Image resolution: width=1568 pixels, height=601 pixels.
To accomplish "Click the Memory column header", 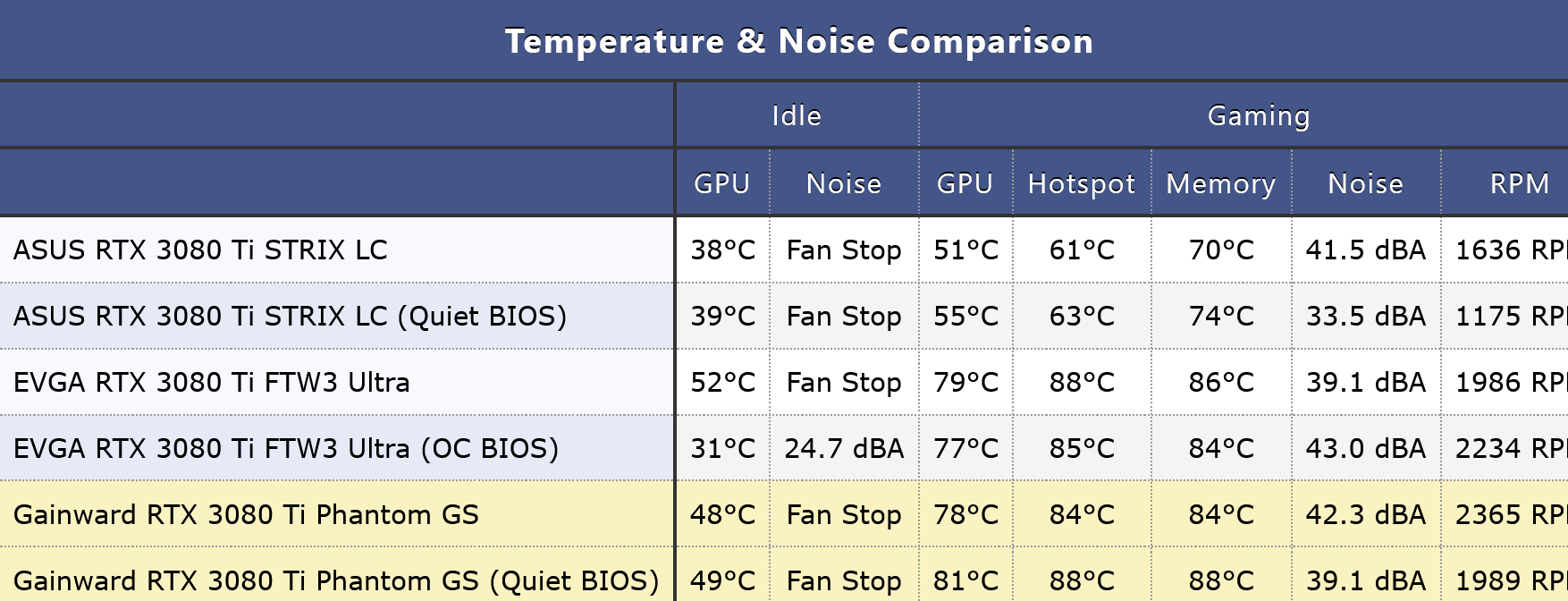I will (1221, 183).
